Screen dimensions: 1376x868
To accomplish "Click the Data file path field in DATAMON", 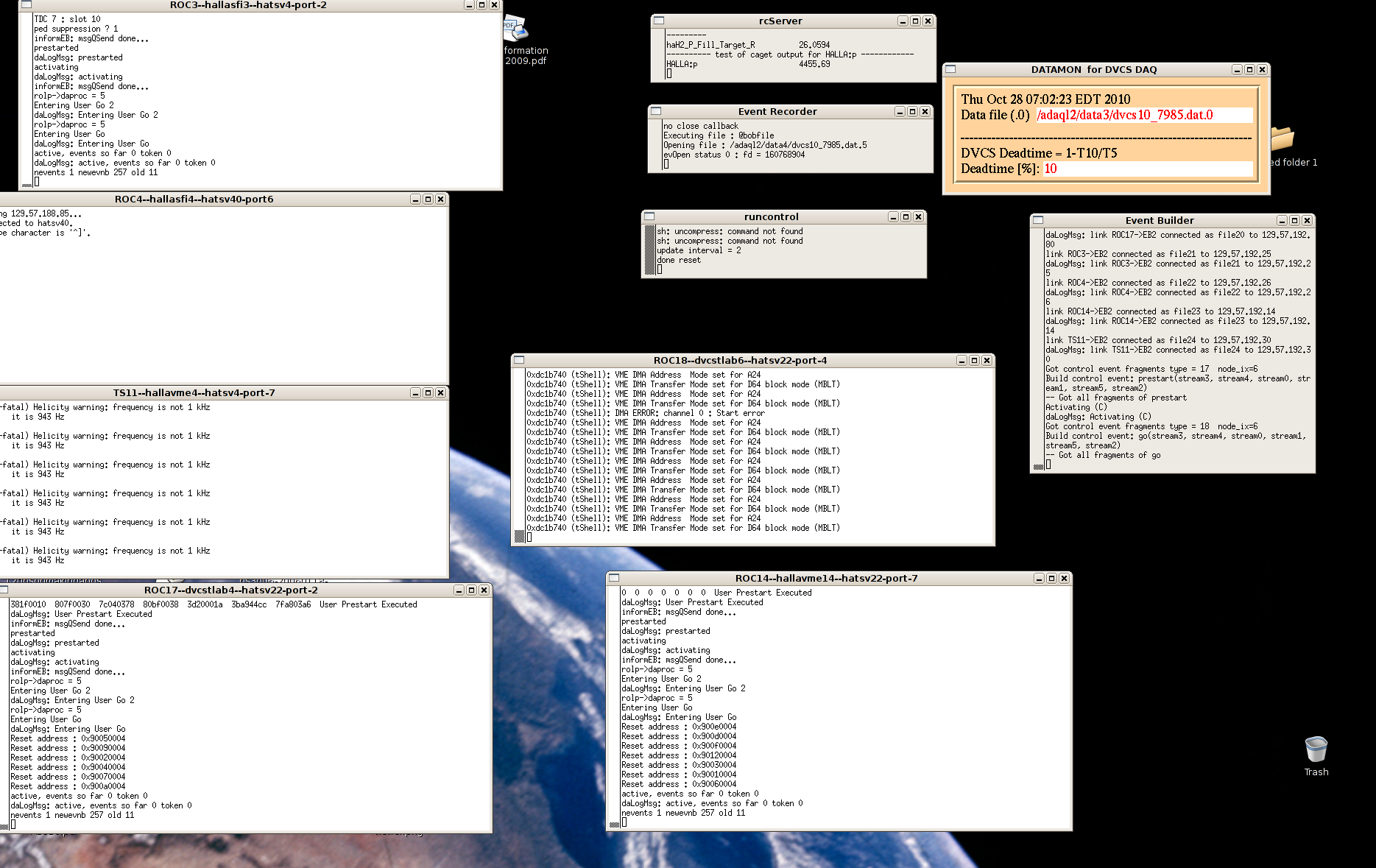I will click(1144, 115).
